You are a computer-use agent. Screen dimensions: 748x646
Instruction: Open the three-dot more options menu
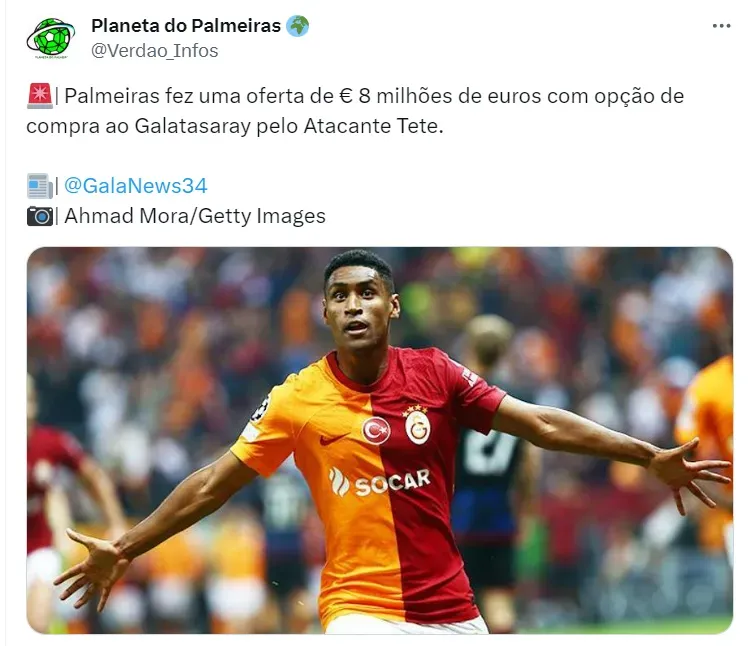[721, 26]
